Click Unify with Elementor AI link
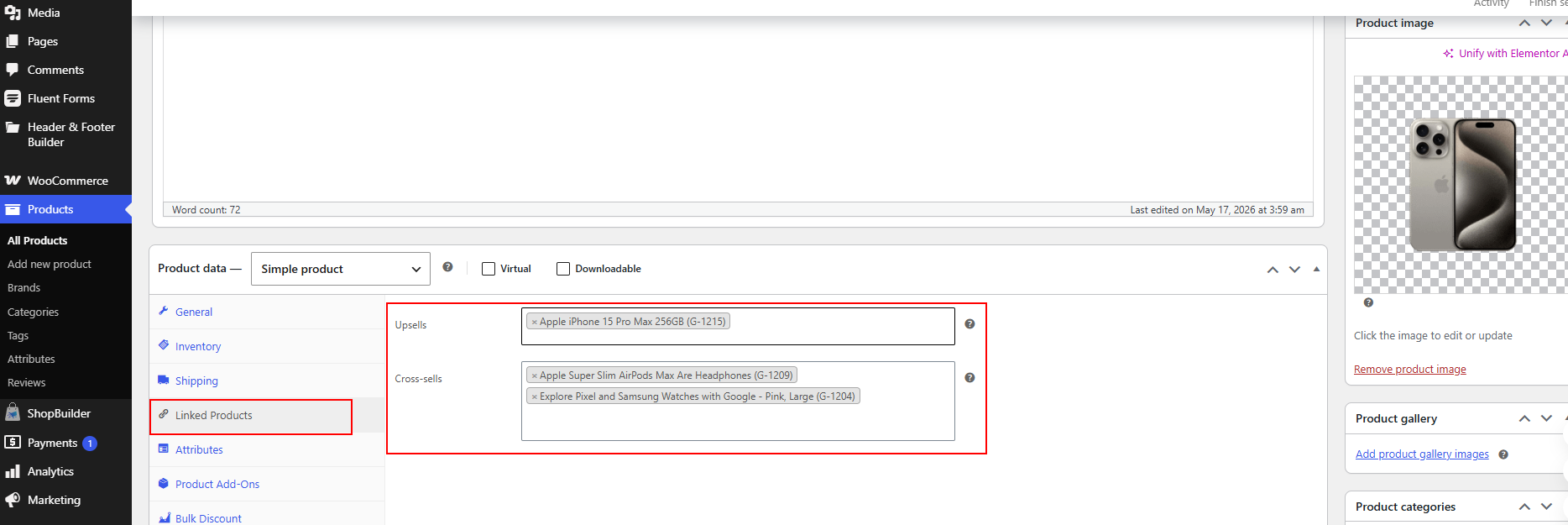The width and height of the screenshot is (1568, 525). [x=1513, y=53]
